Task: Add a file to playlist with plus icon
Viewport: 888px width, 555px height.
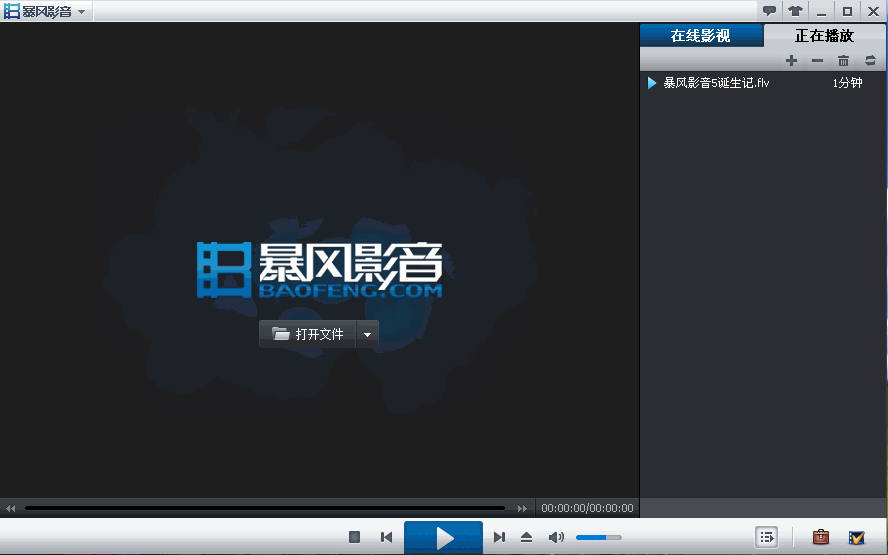Action: (792, 61)
